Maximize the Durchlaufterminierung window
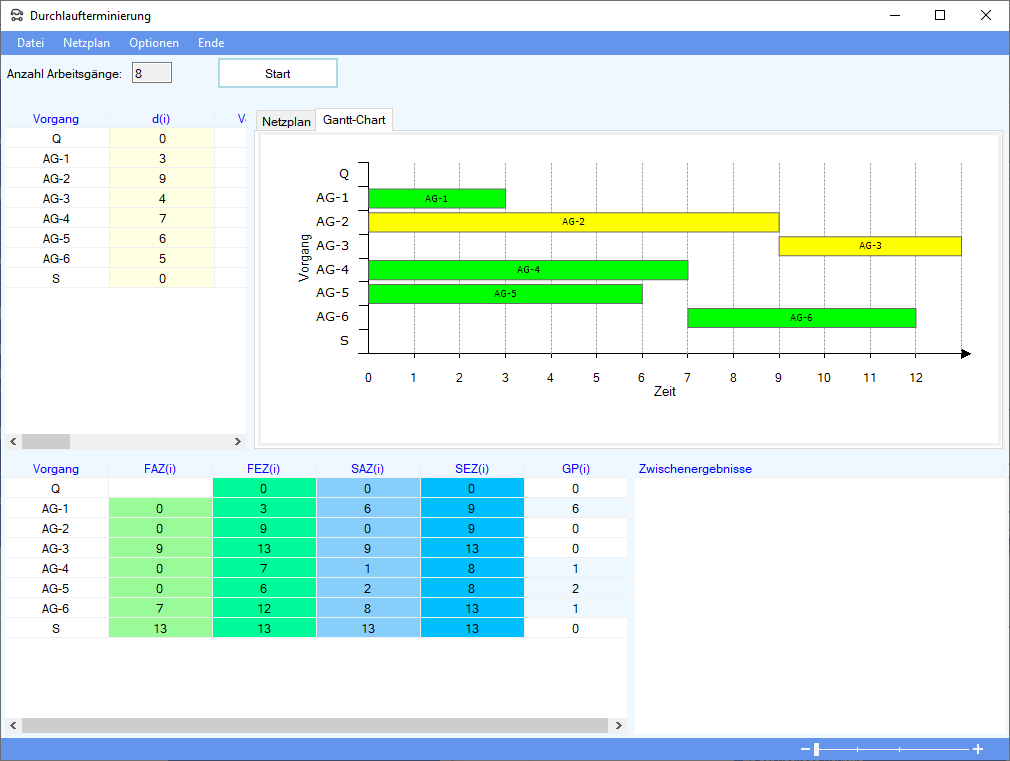1010x761 pixels. pos(939,16)
